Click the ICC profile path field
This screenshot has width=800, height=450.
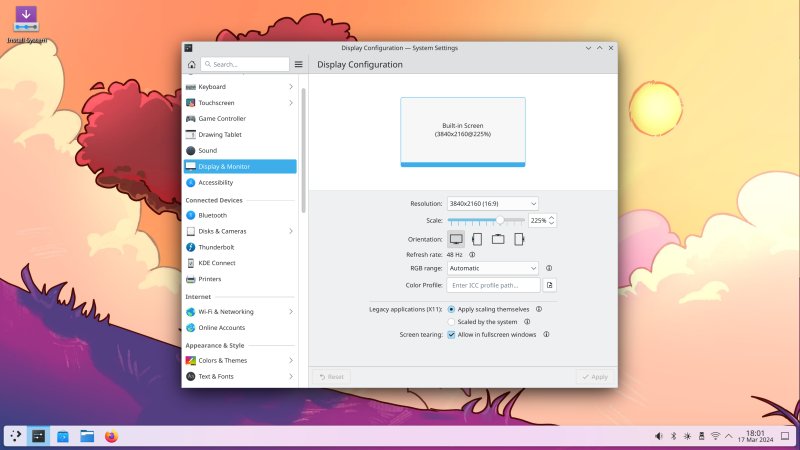tap(493, 285)
